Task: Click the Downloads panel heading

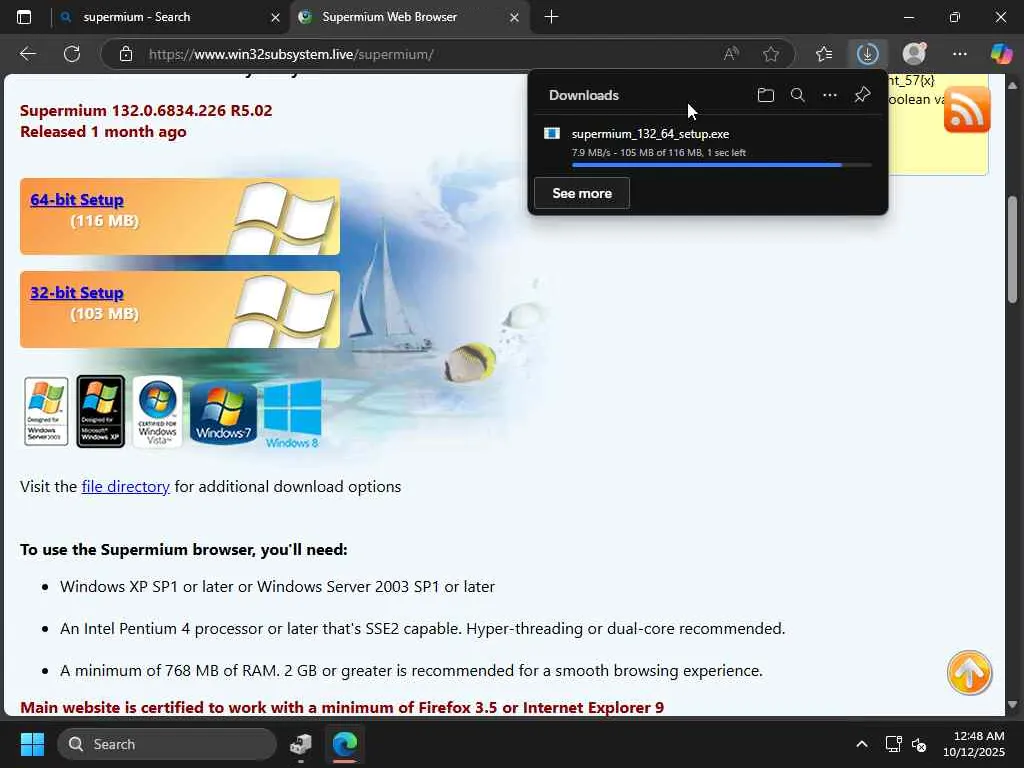Action: (584, 95)
